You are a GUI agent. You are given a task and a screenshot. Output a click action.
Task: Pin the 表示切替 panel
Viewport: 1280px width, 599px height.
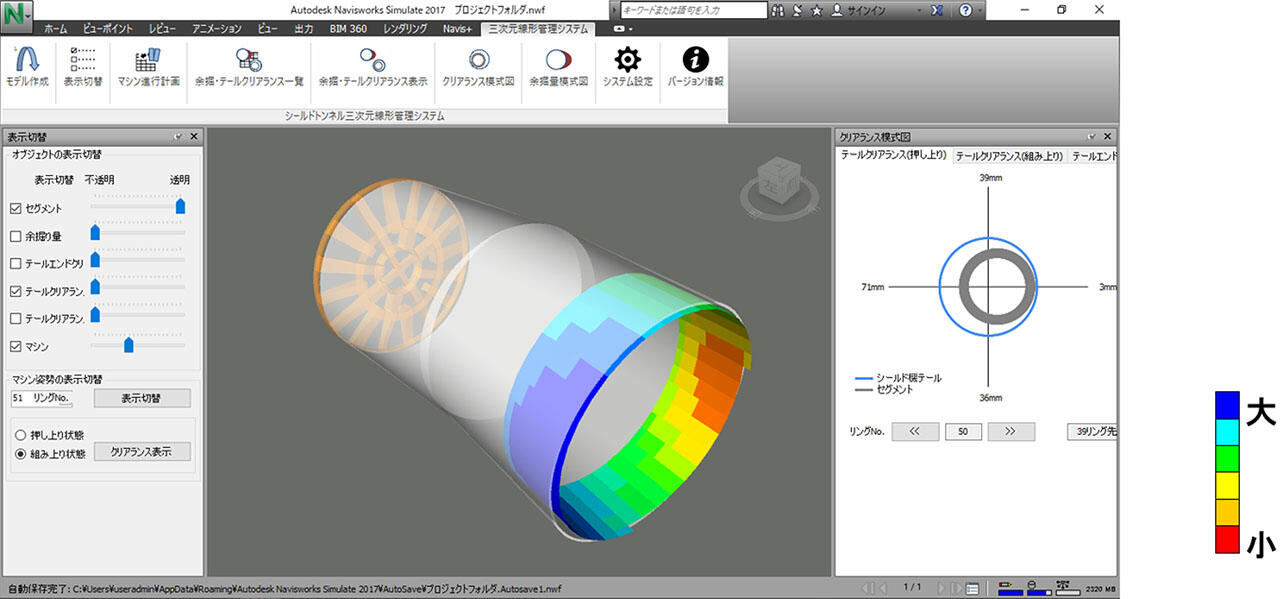tap(177, 137)
